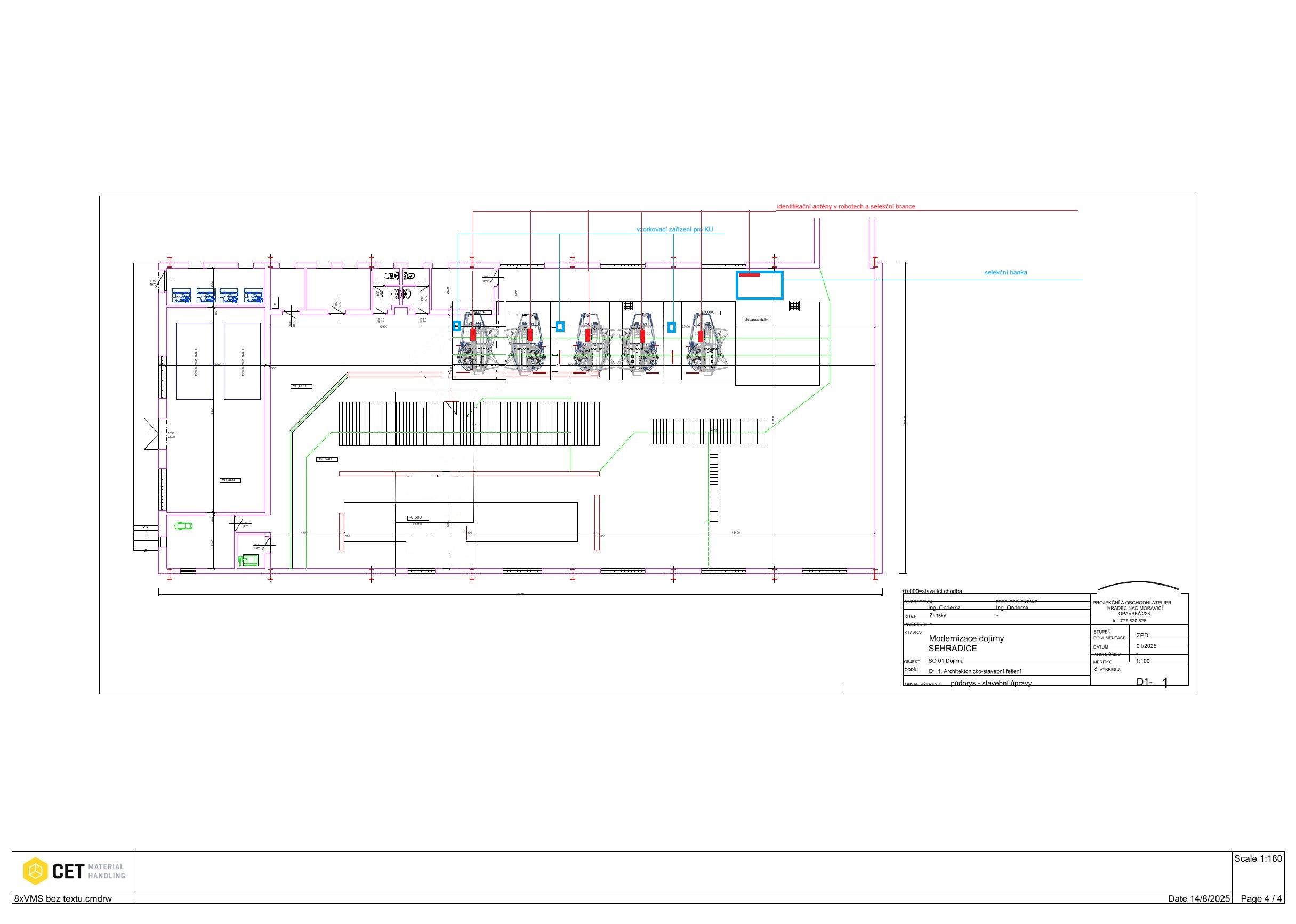This screenshot has height=924, width=1296.
Task: Click the leftmost small blue sampling device square
Action: 456,326
